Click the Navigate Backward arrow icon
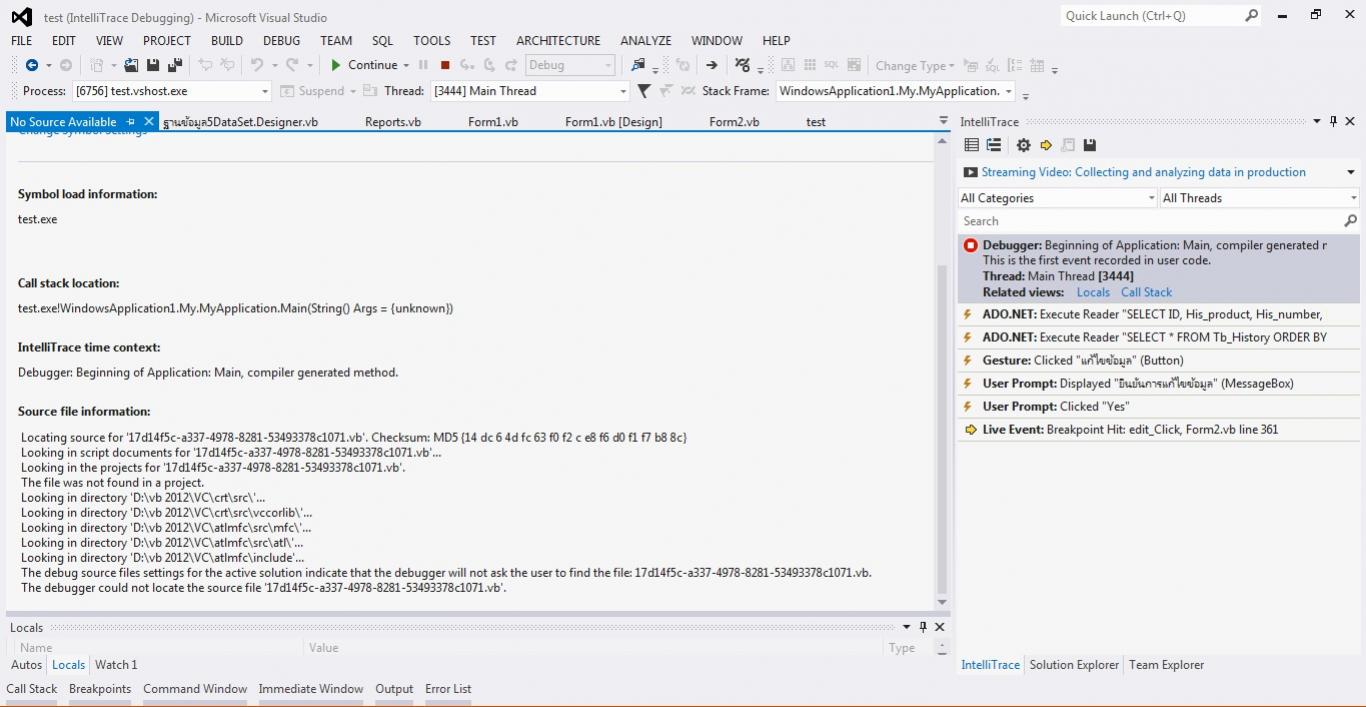 point(32,65)
